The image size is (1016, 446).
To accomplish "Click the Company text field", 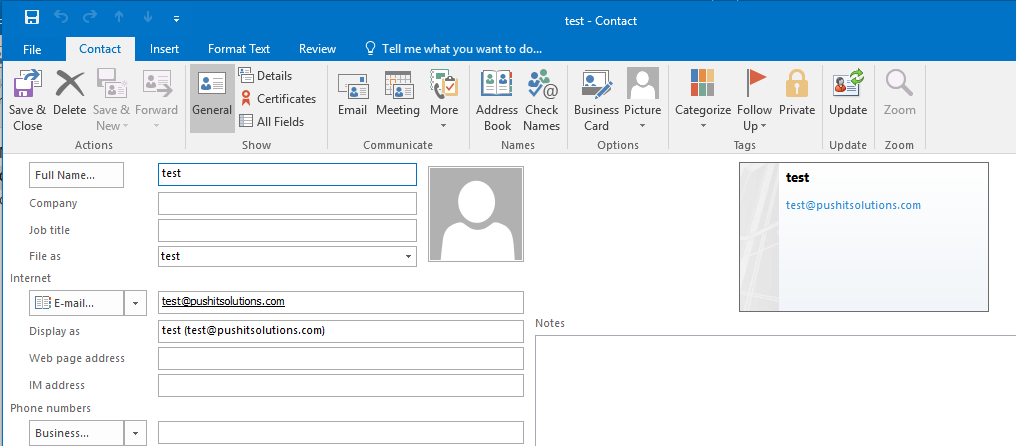I will coord(287,204).
